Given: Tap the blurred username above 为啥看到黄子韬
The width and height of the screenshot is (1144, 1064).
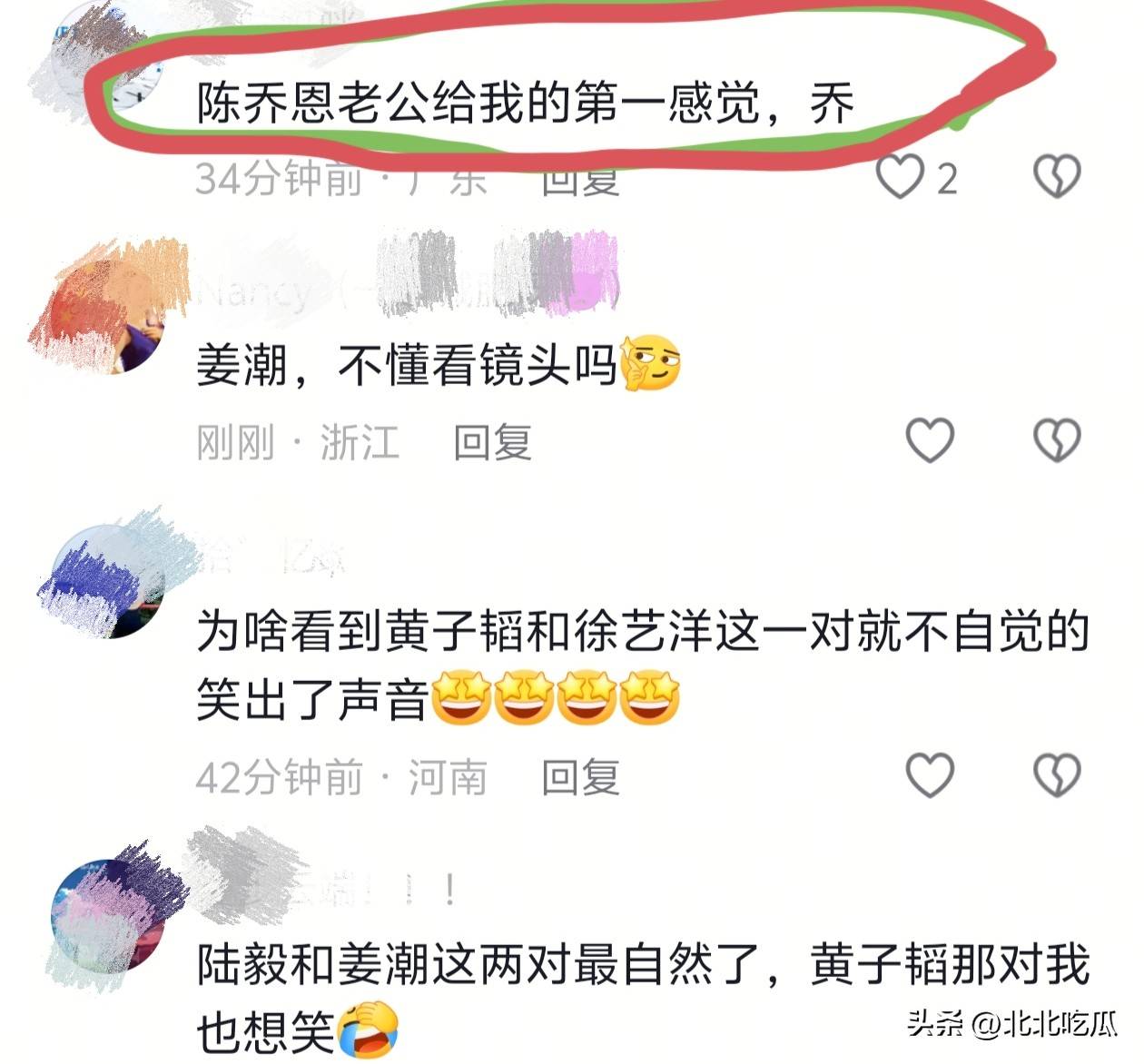Looking at the screenshot, I should tap(272, 554).
